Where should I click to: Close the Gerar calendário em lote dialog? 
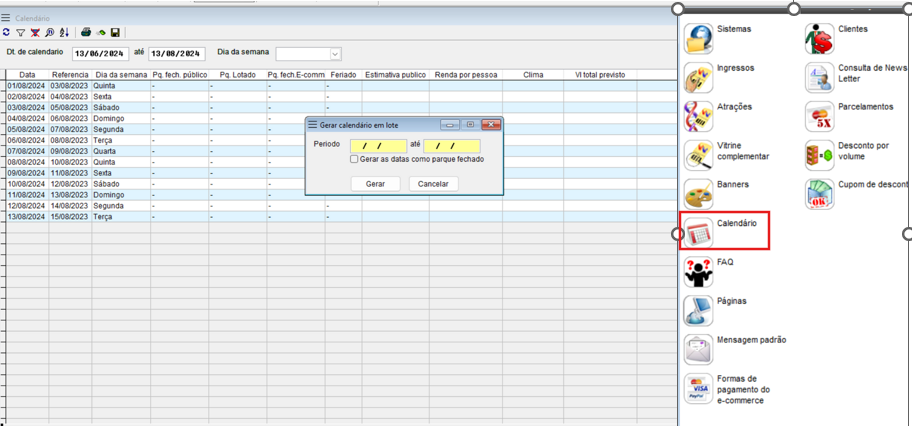point(490,125)
